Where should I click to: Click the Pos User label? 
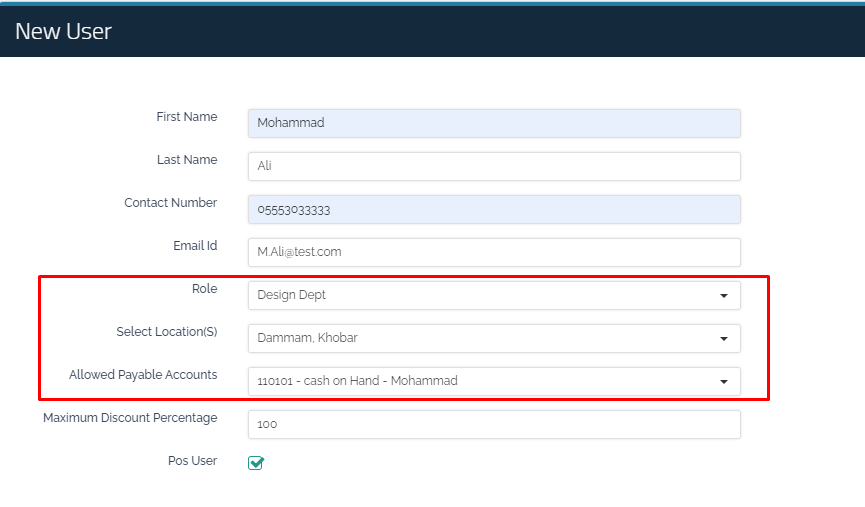(x=192, y=461)
